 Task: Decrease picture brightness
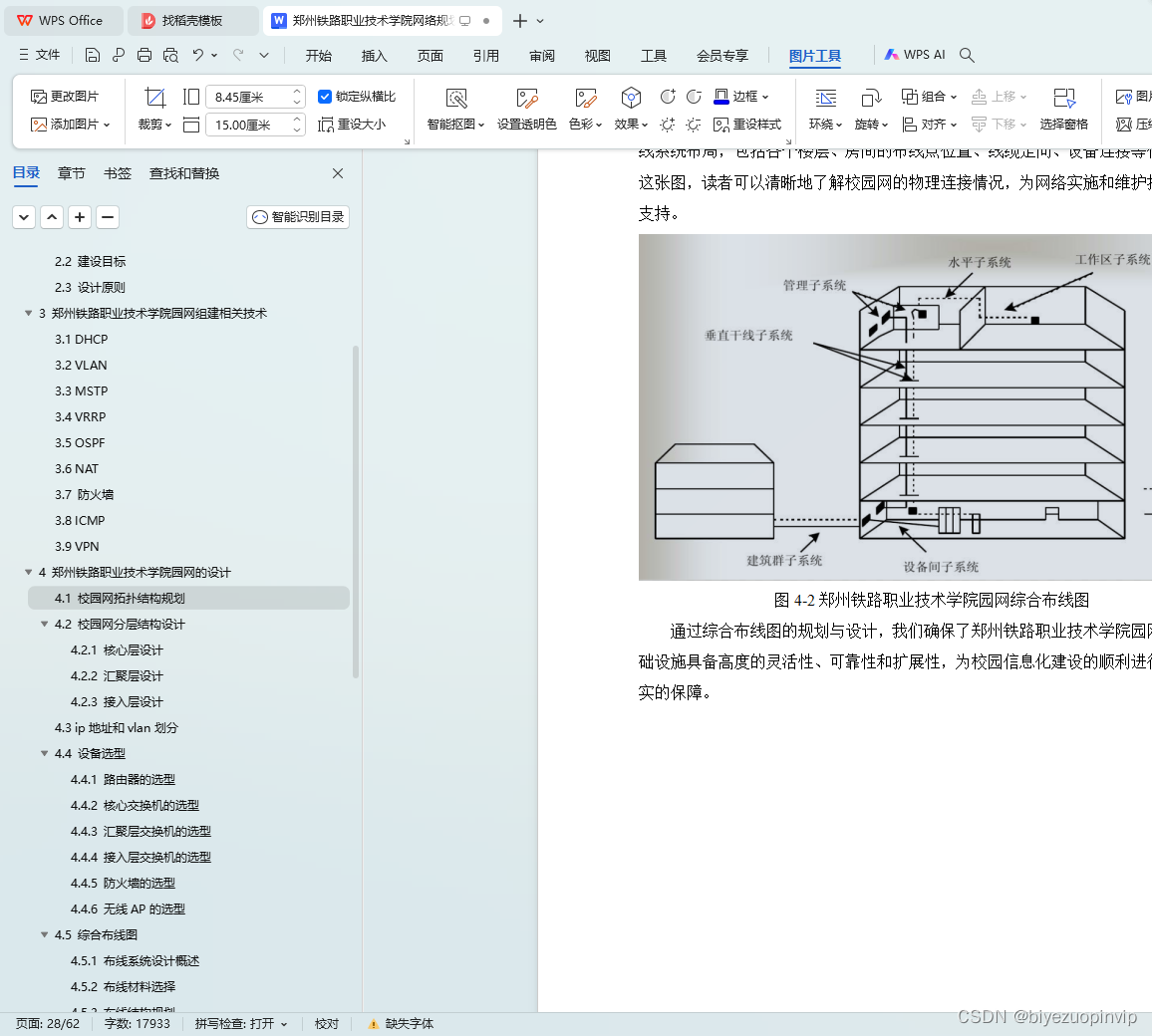click(694, 125)
